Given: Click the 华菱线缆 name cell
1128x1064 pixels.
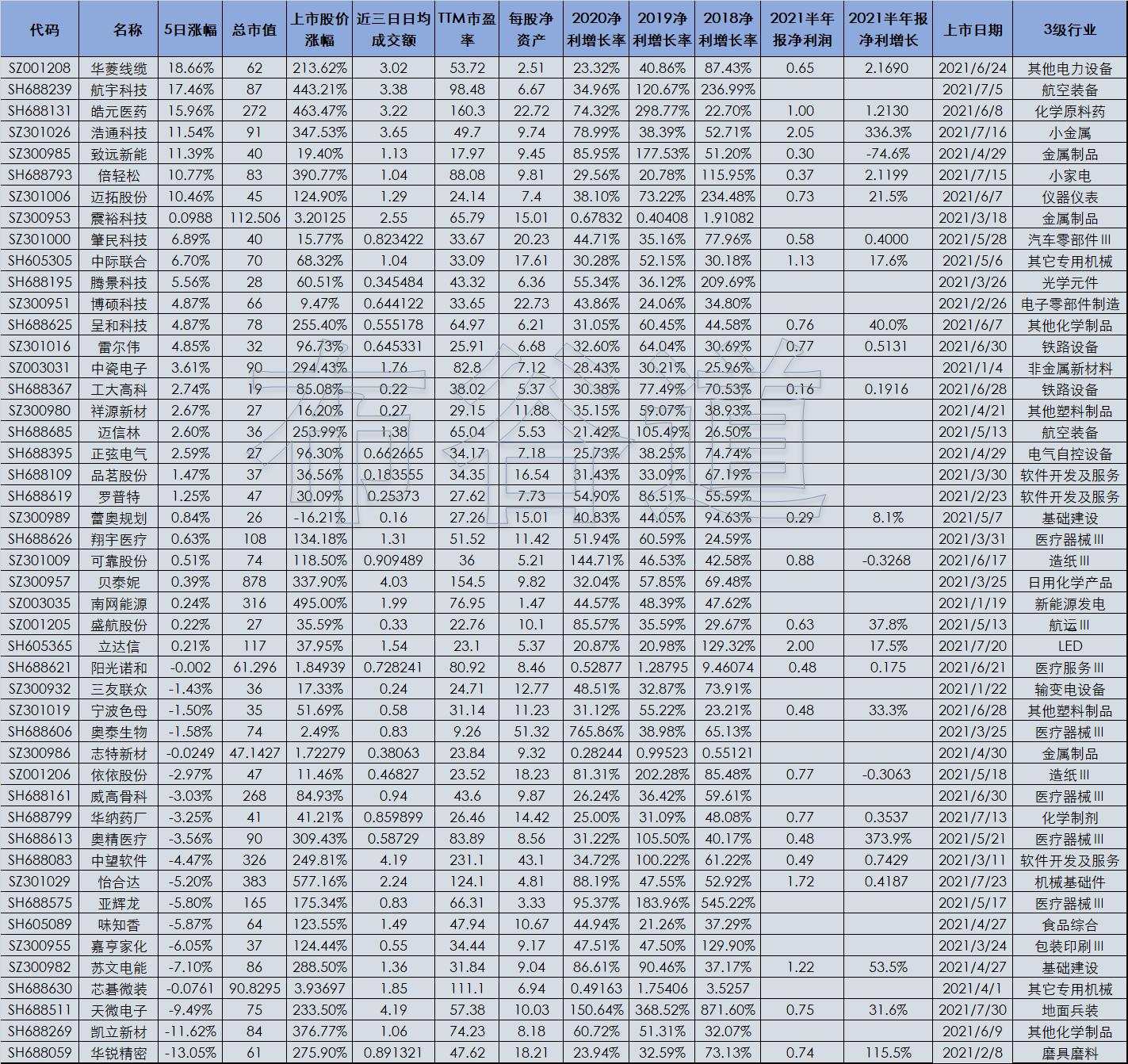Looking at the screenshot, I should (119, 68).
